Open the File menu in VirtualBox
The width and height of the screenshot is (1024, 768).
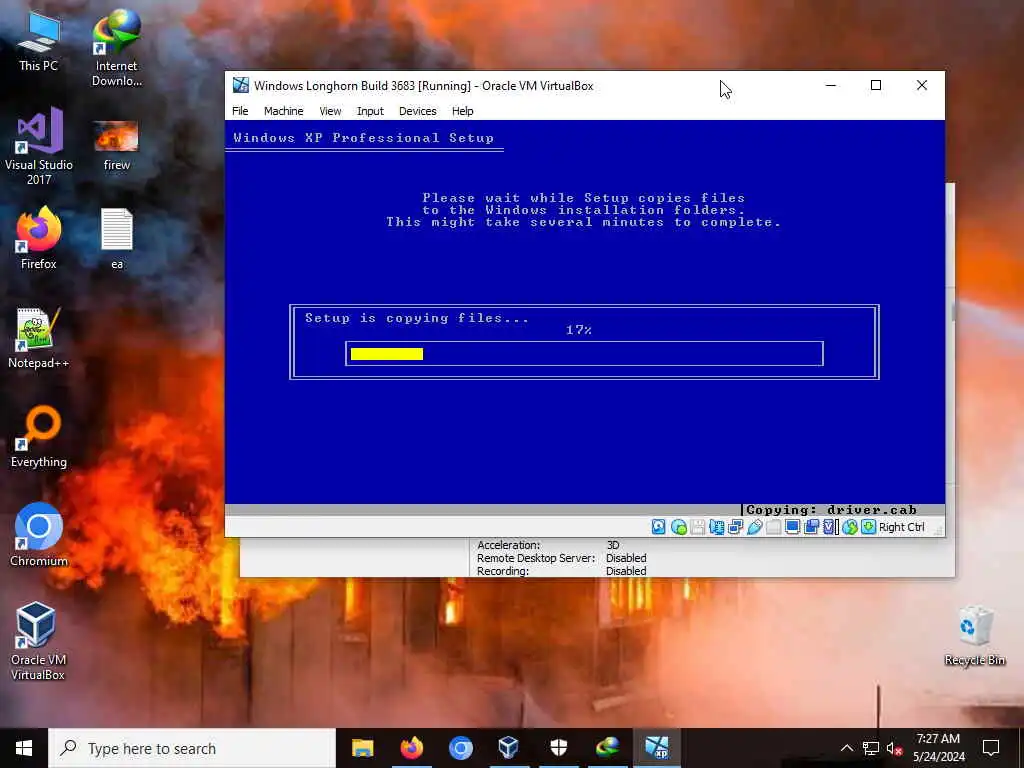pyautogui.click(x=240, y=111)
